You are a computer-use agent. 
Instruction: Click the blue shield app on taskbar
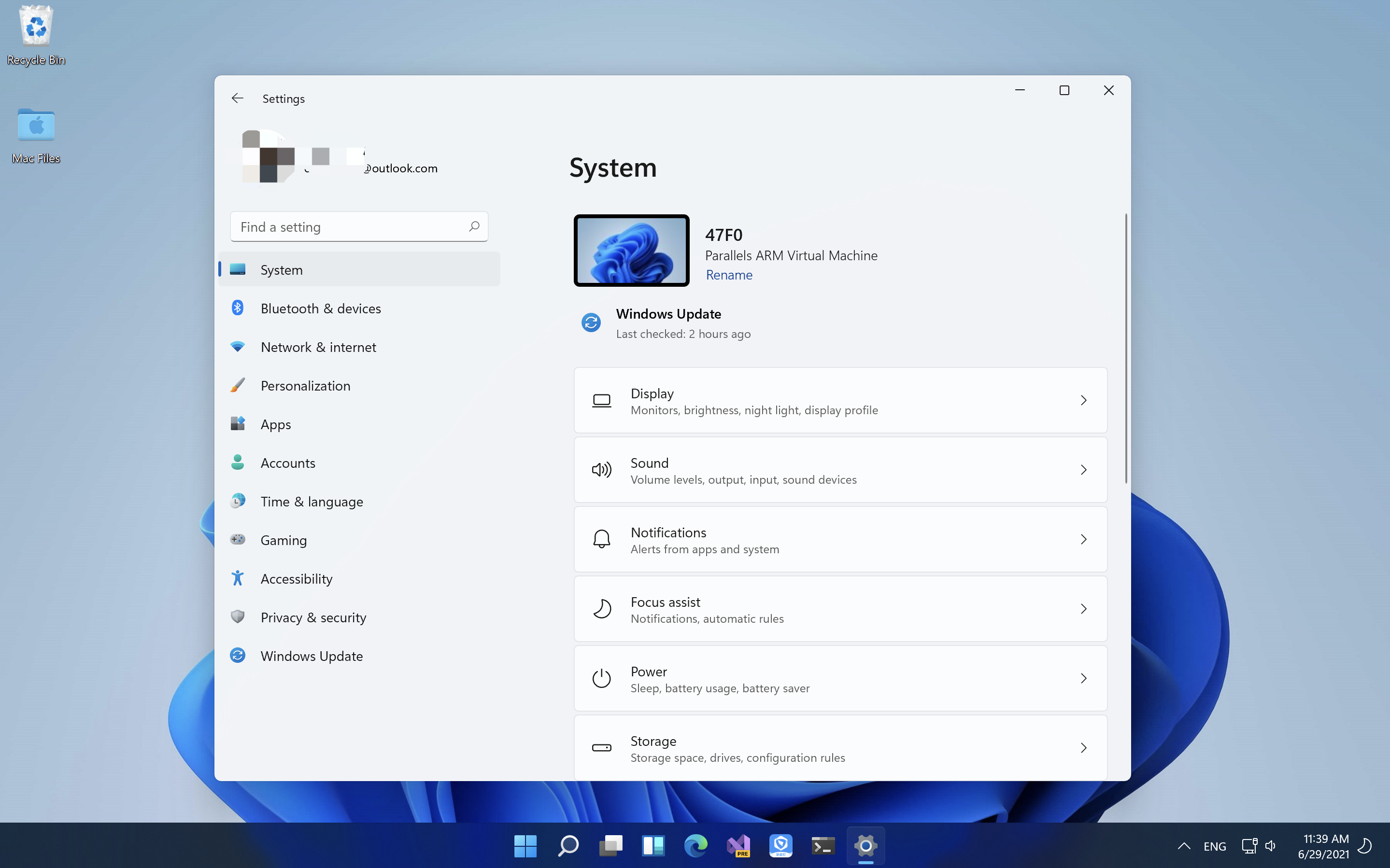tap(780, 846)
